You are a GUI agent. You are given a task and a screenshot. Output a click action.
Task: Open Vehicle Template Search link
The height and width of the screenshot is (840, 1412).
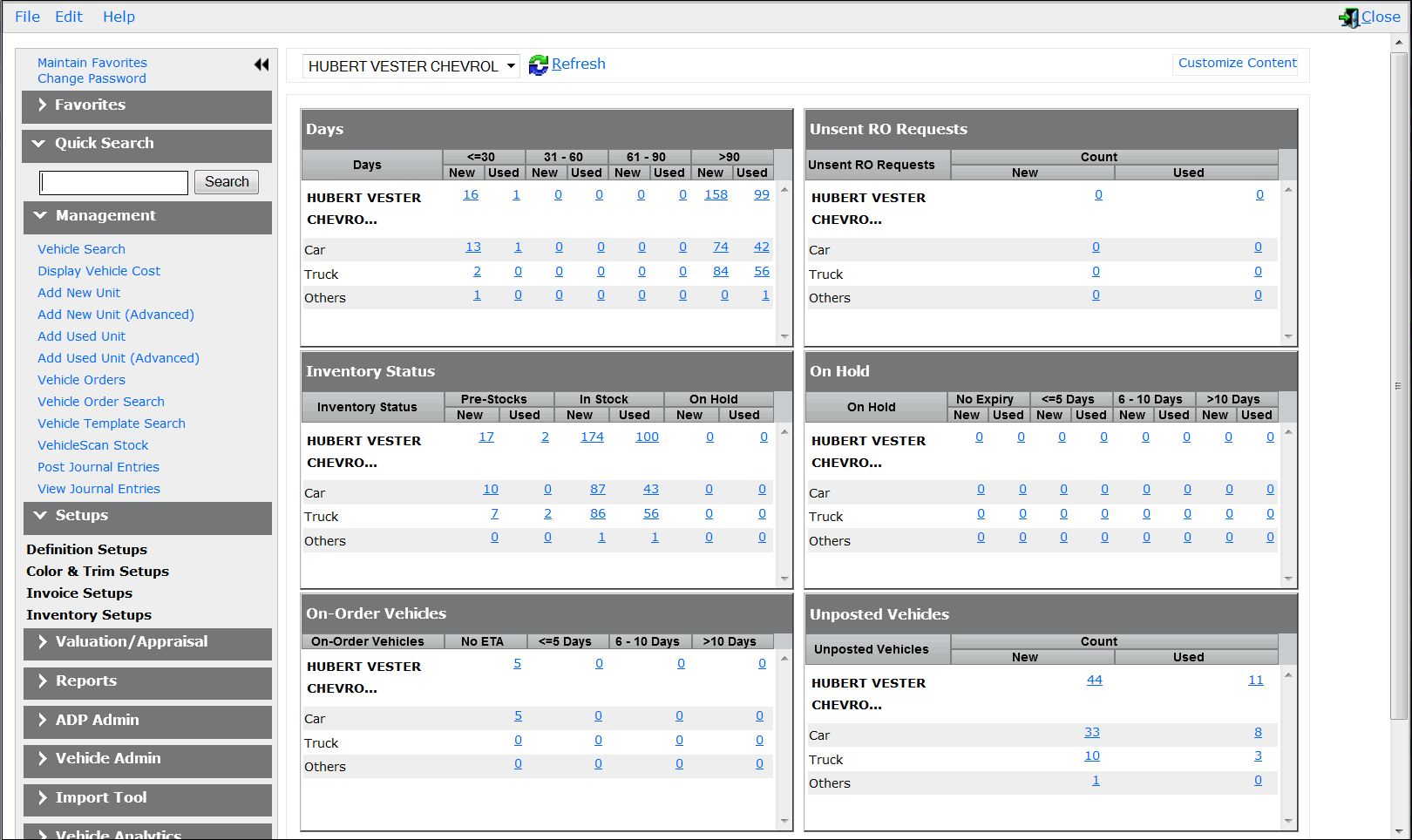pyautogui.click(x=111, y=423)
